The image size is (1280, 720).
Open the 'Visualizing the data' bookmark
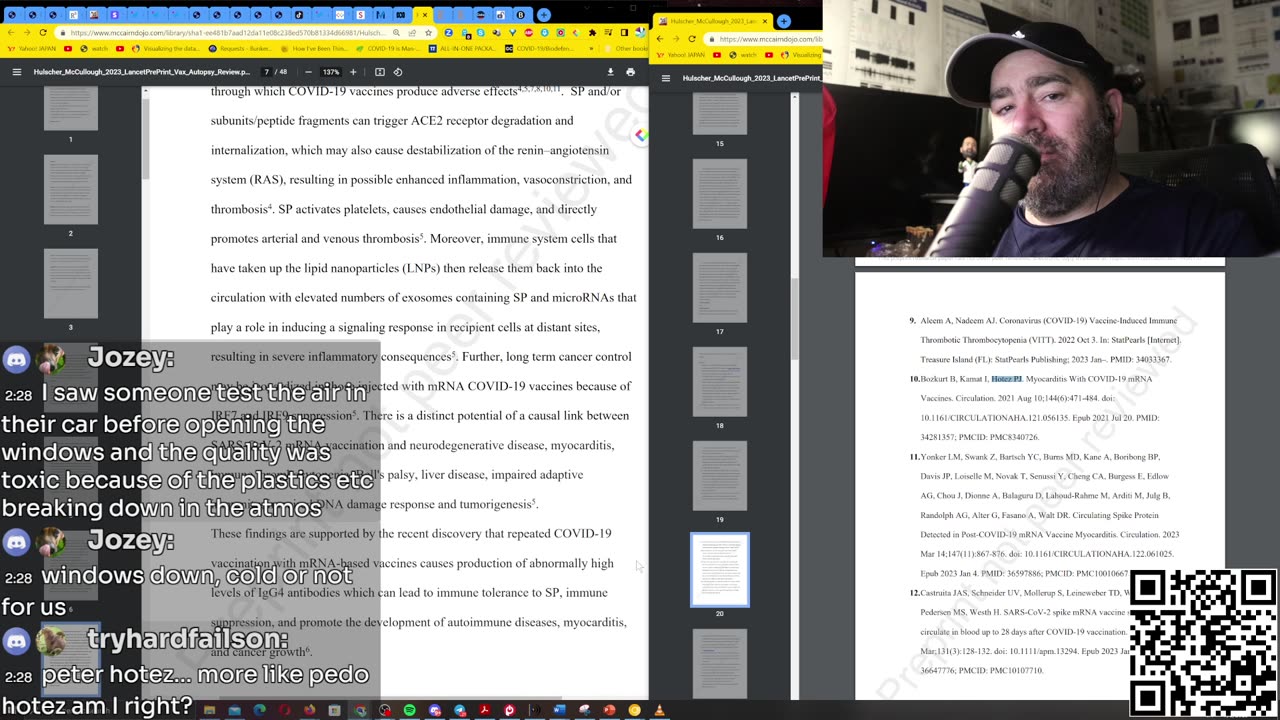pos(164,48)
